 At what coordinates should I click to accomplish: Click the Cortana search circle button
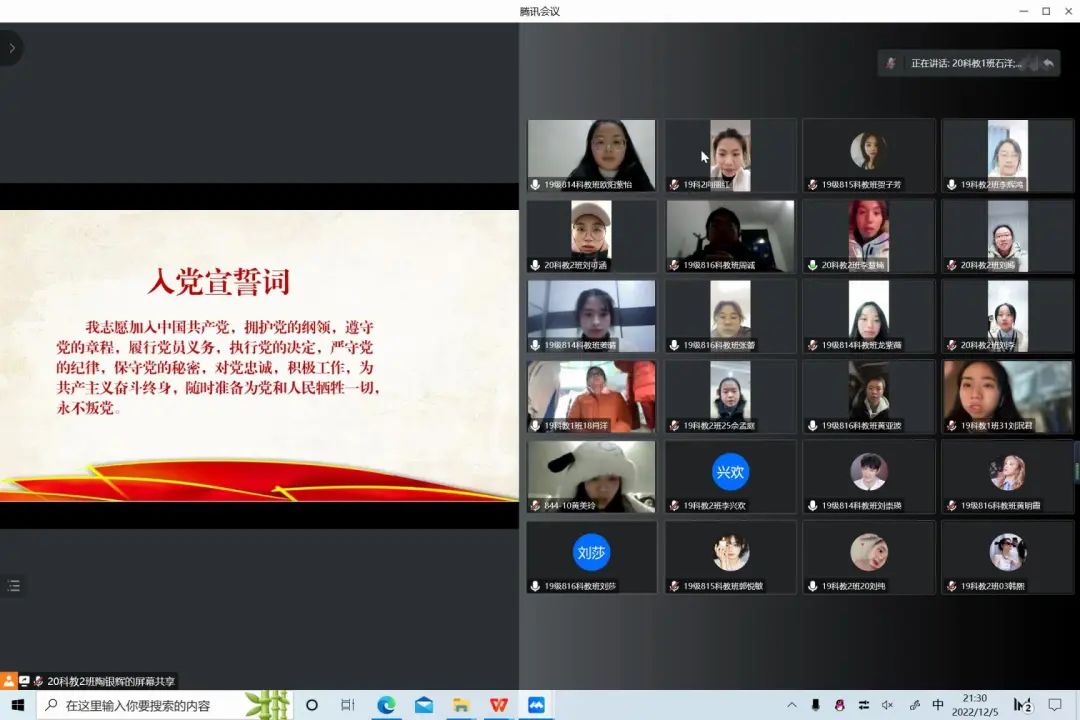[310, 704]
